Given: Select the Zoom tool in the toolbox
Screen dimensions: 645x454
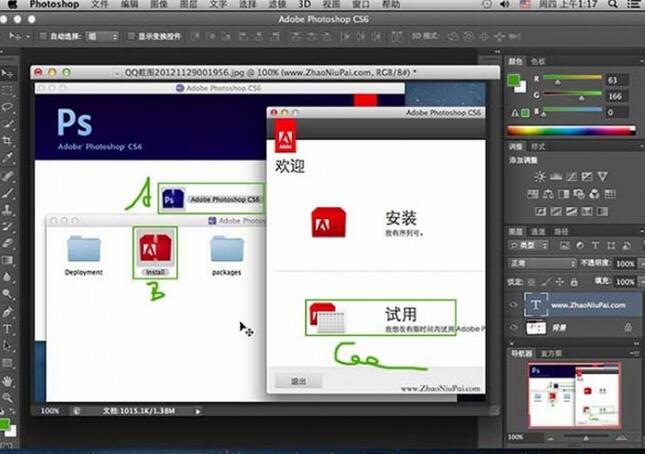Looking at the screenshot, I should click(7, 398).
